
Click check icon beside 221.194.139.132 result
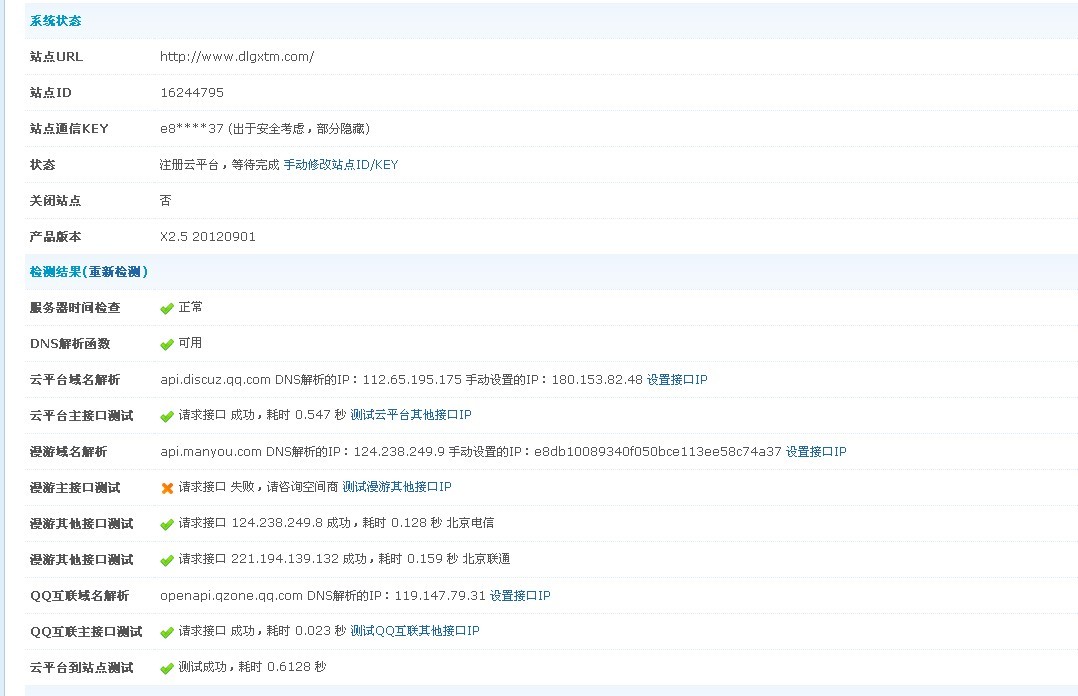click(x=166, y=561)
